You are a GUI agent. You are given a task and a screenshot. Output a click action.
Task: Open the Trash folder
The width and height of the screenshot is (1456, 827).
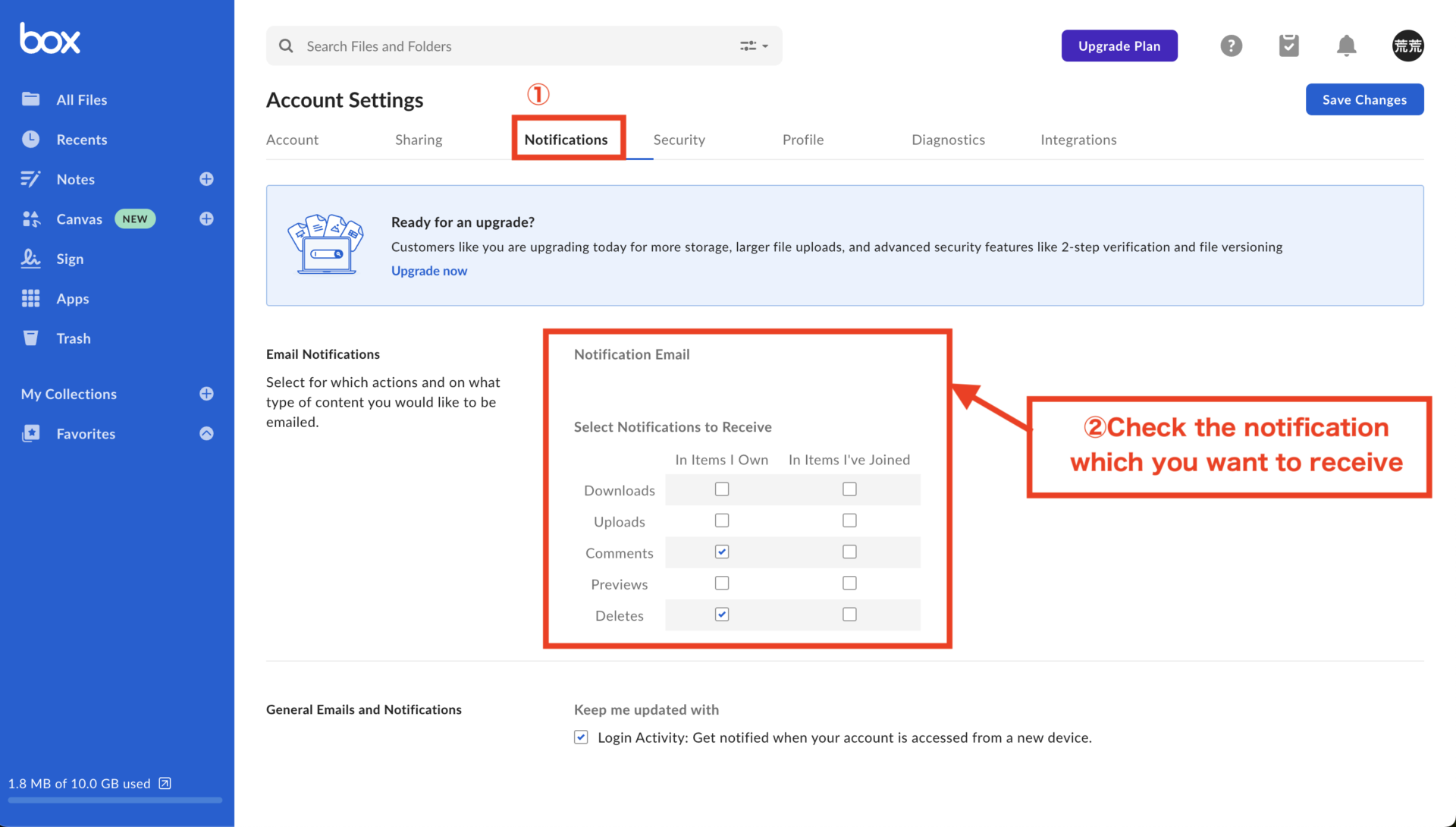click(x=74, y=338)
